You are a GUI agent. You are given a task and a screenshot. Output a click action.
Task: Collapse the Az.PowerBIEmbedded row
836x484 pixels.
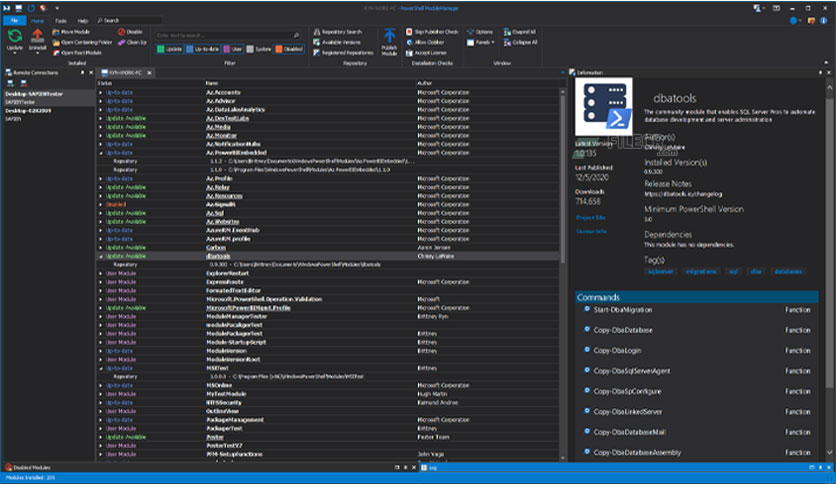pos(100,152)
